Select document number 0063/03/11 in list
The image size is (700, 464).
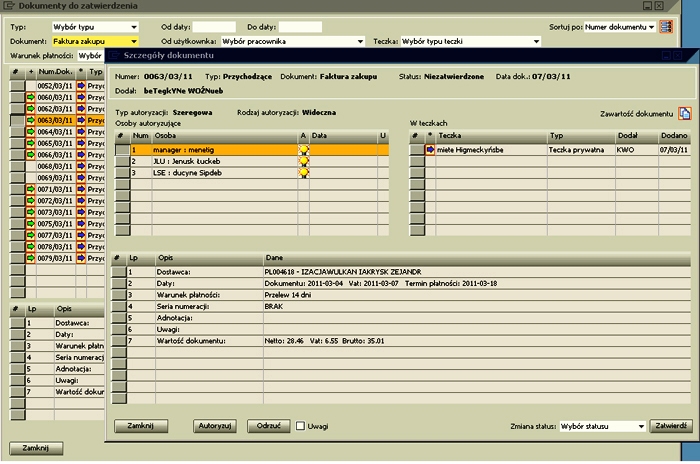[55, 120]
